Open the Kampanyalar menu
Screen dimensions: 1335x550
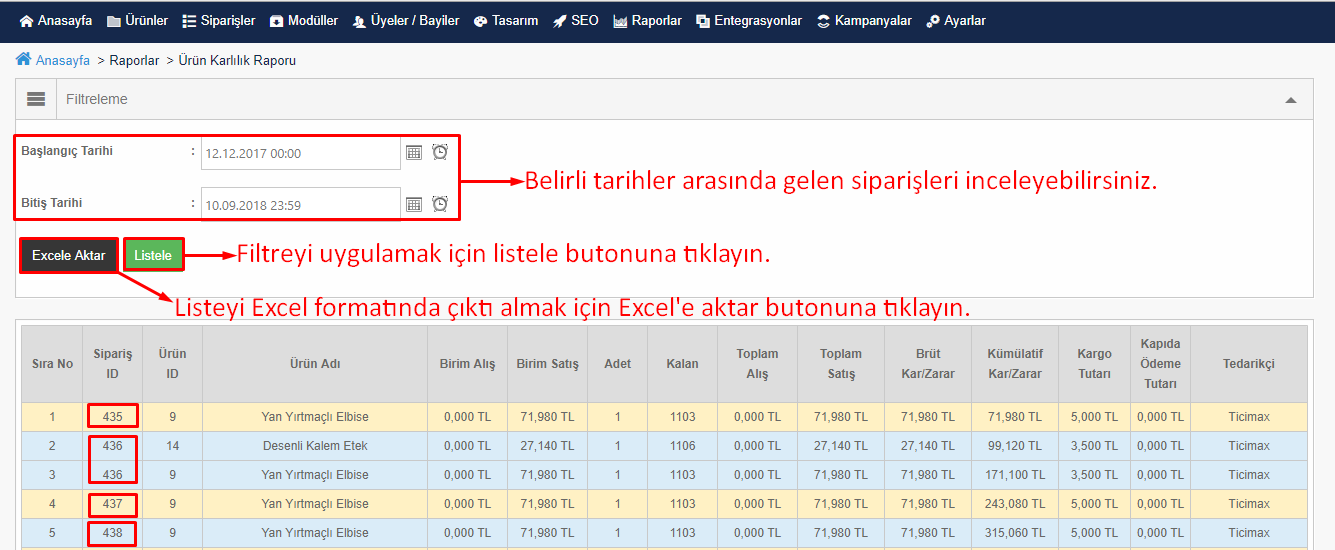coord(864,20)
